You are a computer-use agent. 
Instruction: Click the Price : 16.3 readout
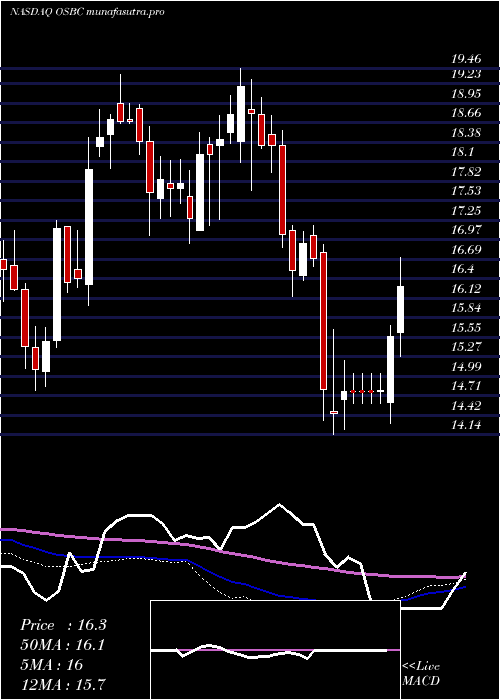[63, 625]
